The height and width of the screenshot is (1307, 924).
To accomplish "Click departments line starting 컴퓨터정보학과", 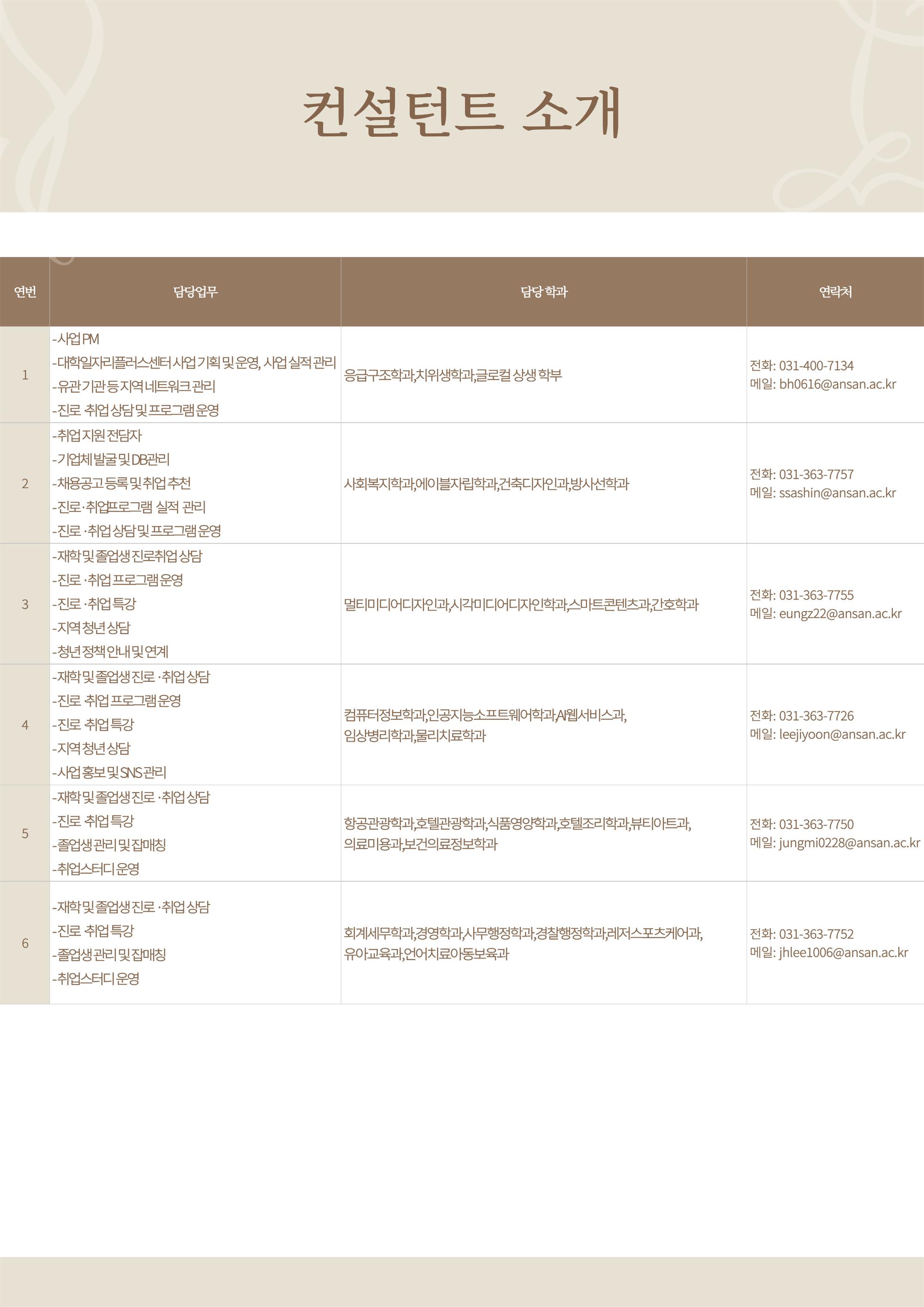I will coord(485,715).
